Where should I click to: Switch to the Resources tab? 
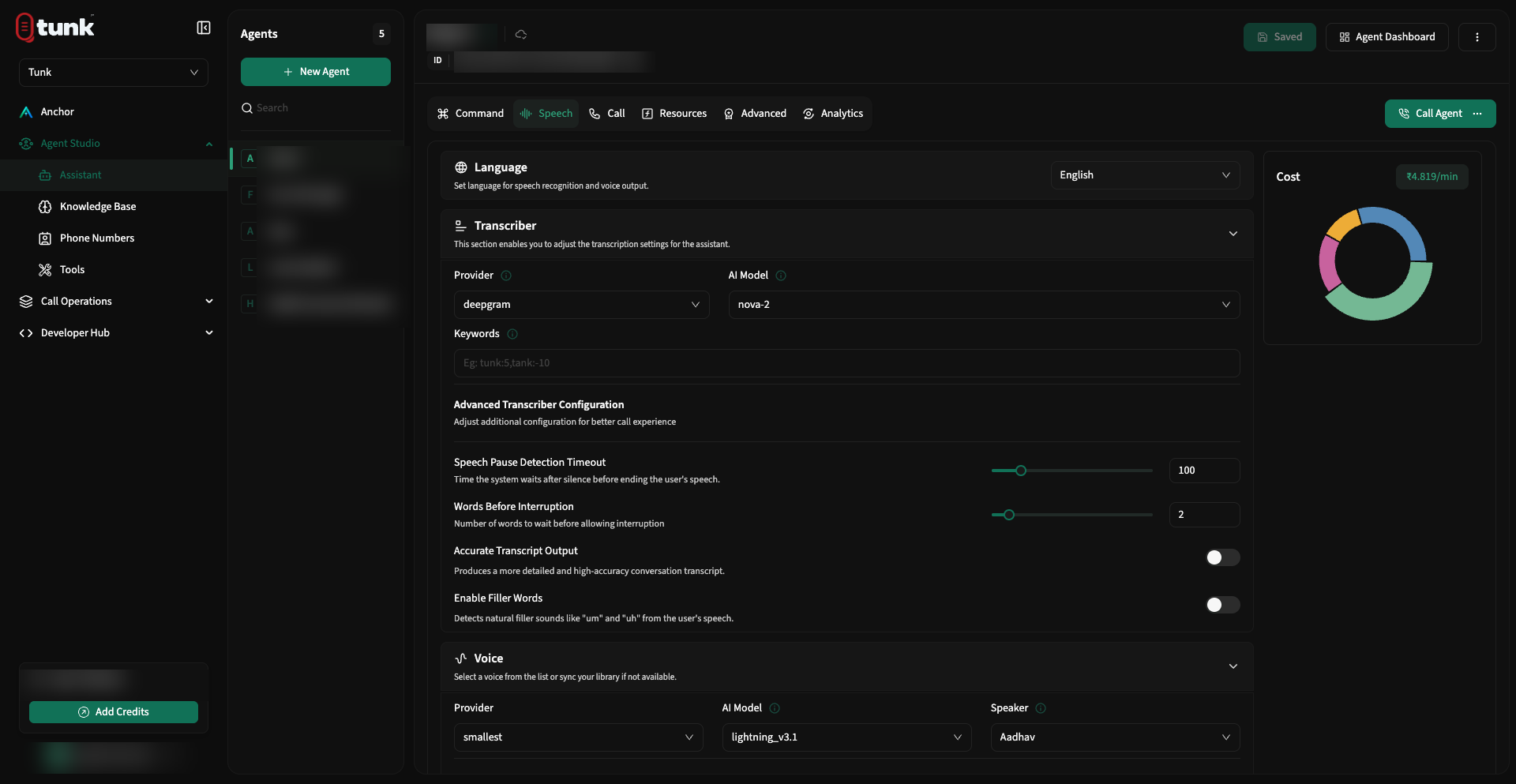674,114
